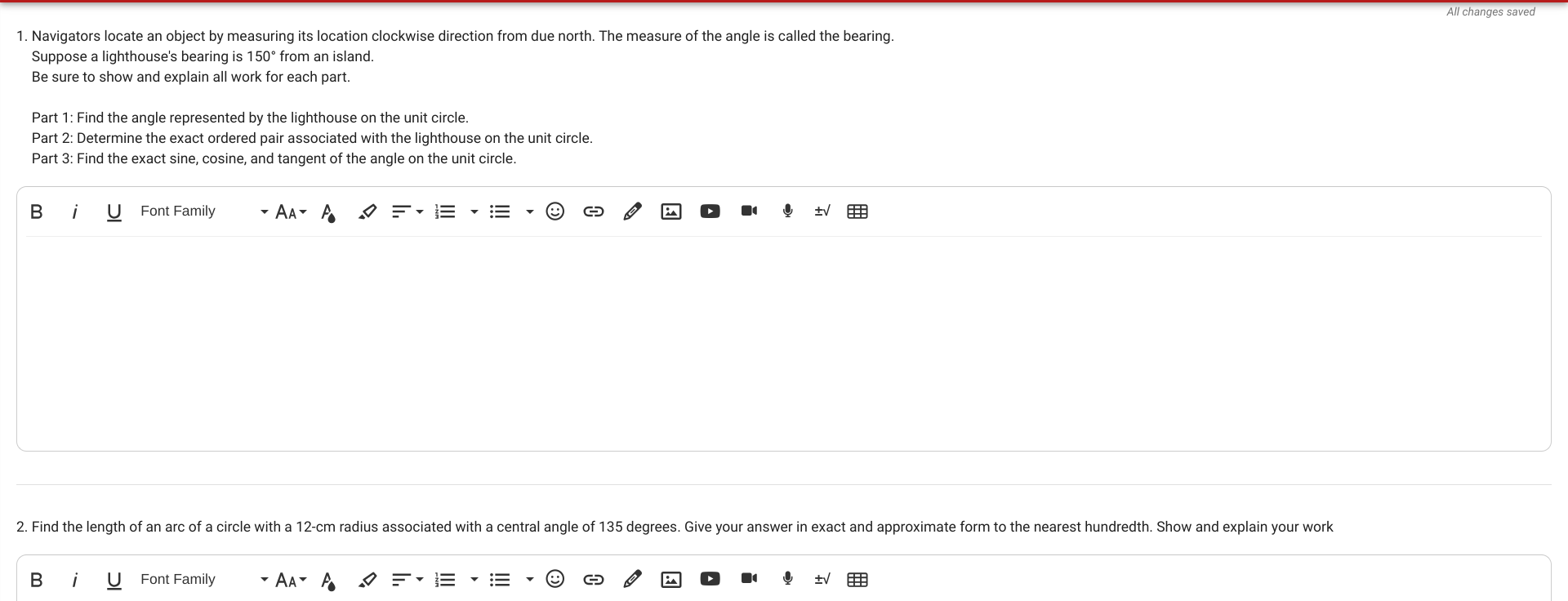
Task: Insert numbered list in question 2 editor
Action: [445, 580]
